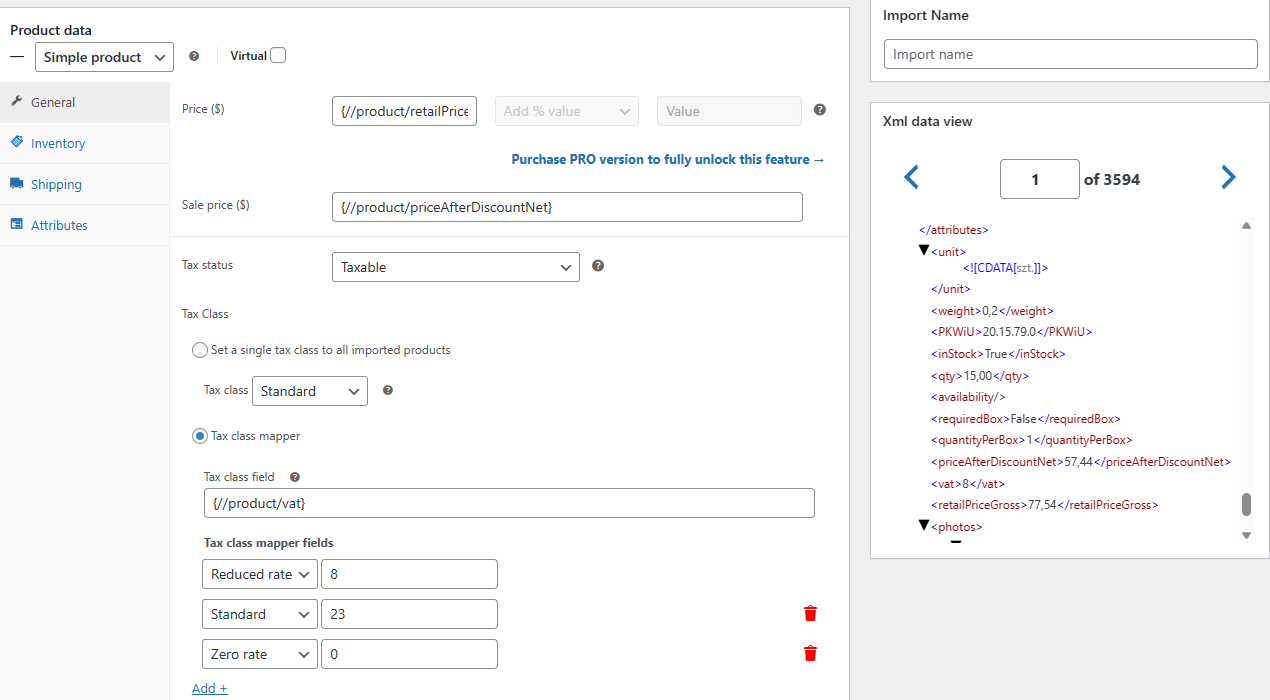Click the closing attributes XML tag
The image size is (1270, 700).
coord(954,230)
